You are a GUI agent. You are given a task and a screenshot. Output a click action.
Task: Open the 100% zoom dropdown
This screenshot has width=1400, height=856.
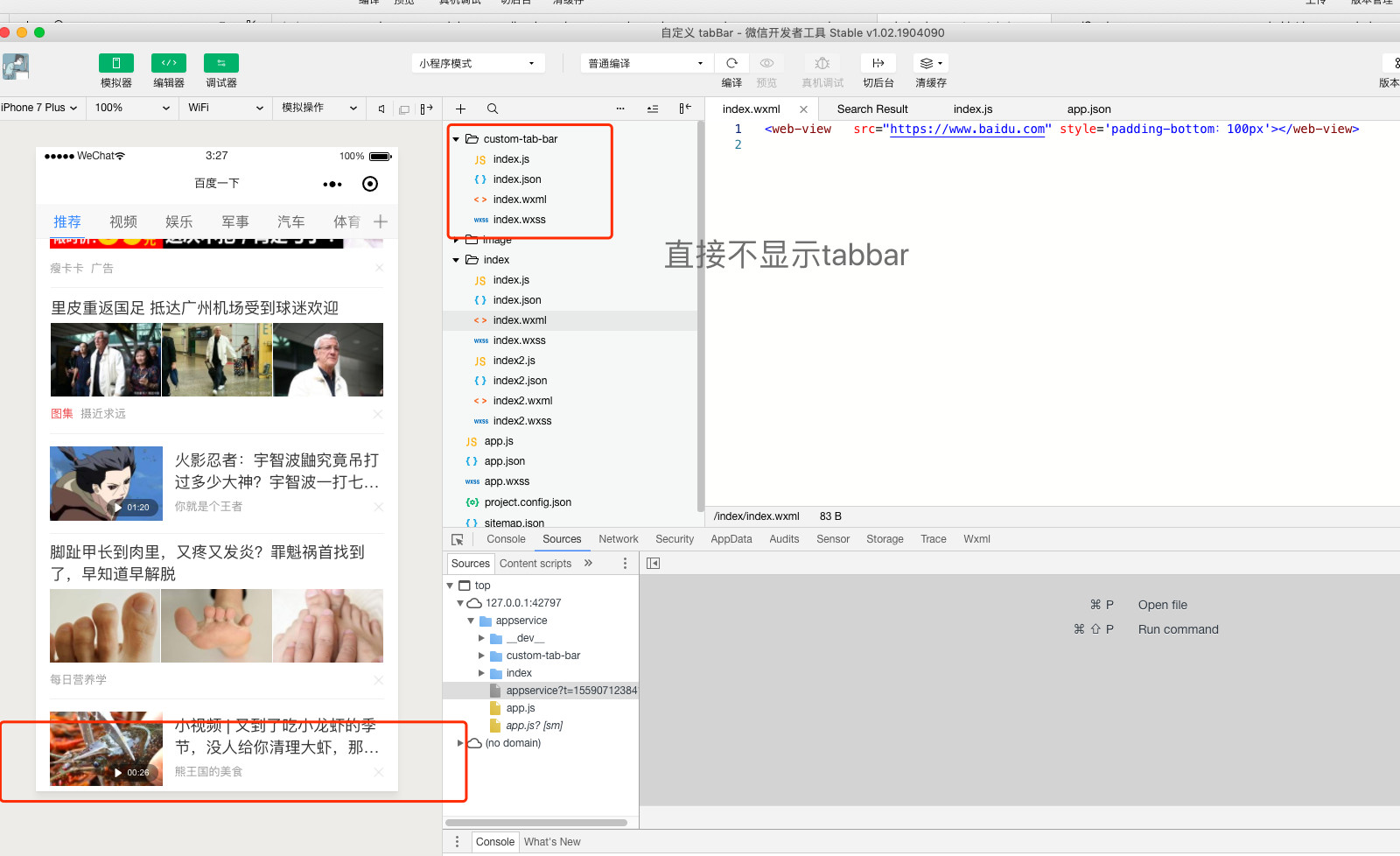click(132, 108)
